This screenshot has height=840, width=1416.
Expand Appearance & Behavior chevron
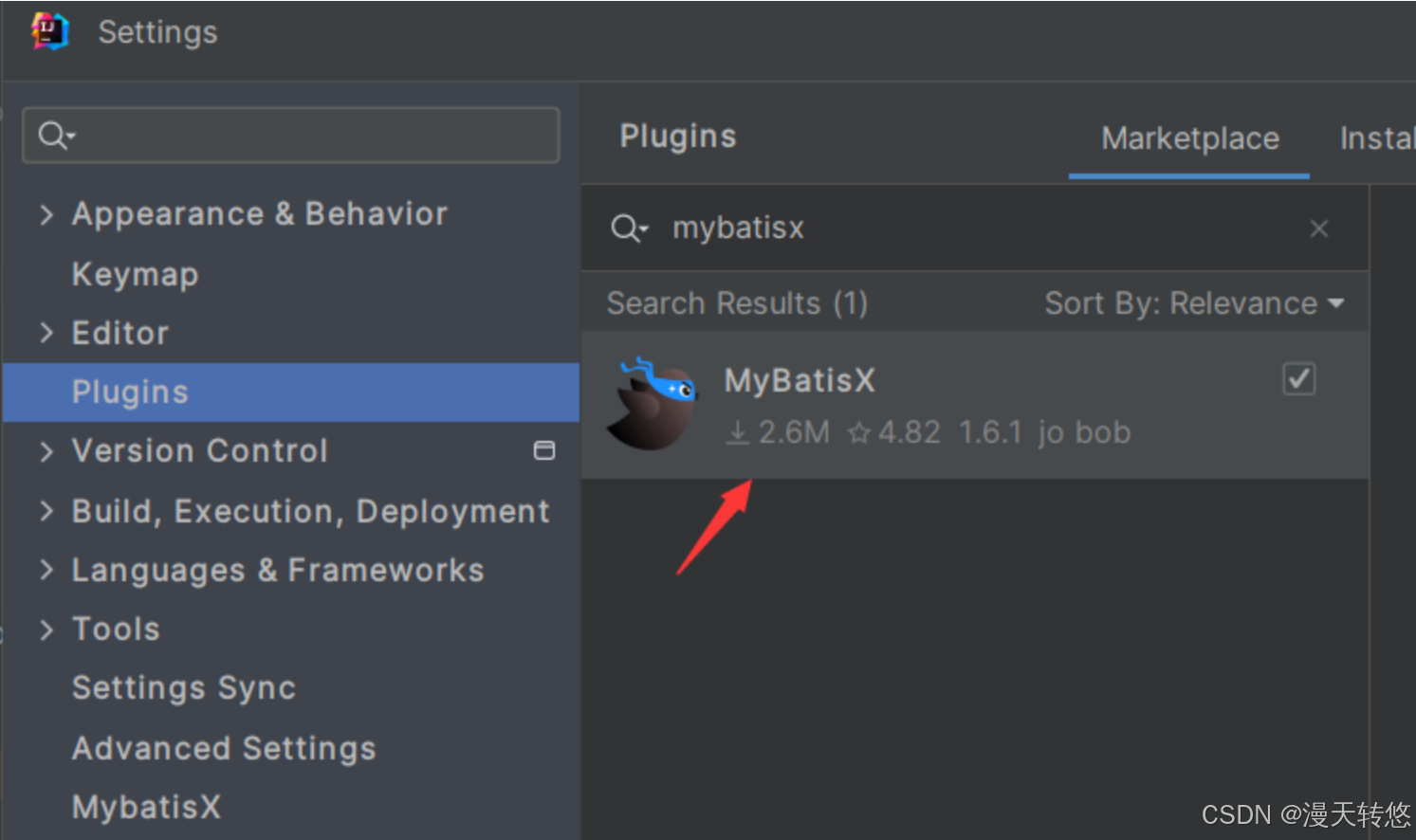[x=46, y=214]
